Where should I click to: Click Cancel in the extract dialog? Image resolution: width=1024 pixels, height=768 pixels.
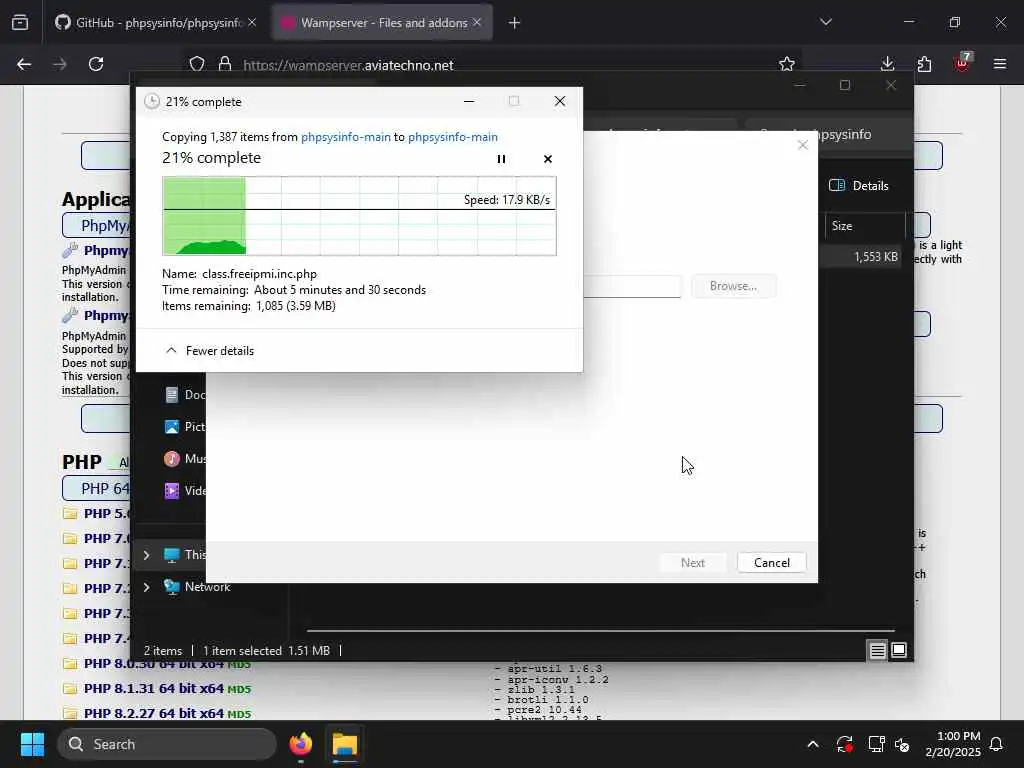point(771,563)
